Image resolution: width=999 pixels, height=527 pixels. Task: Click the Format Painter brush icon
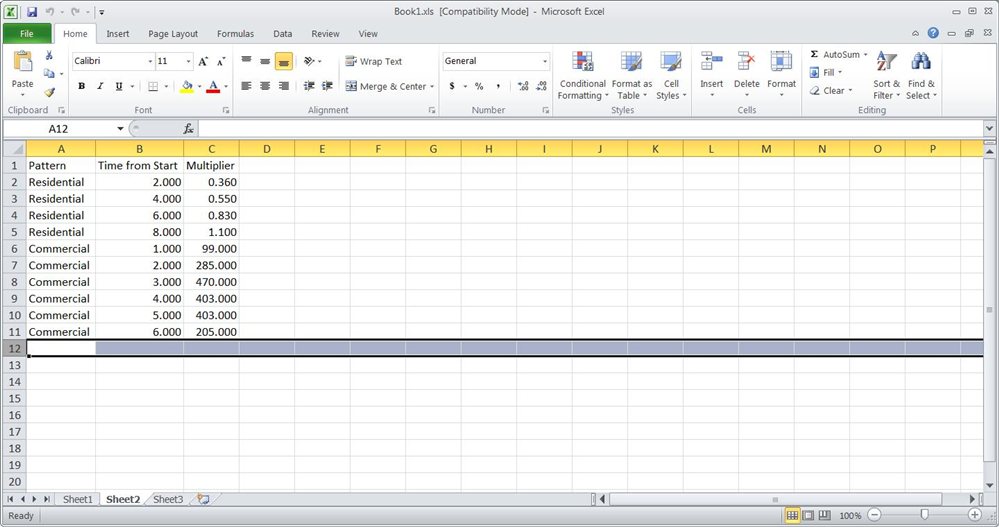[x=49, y=92]
